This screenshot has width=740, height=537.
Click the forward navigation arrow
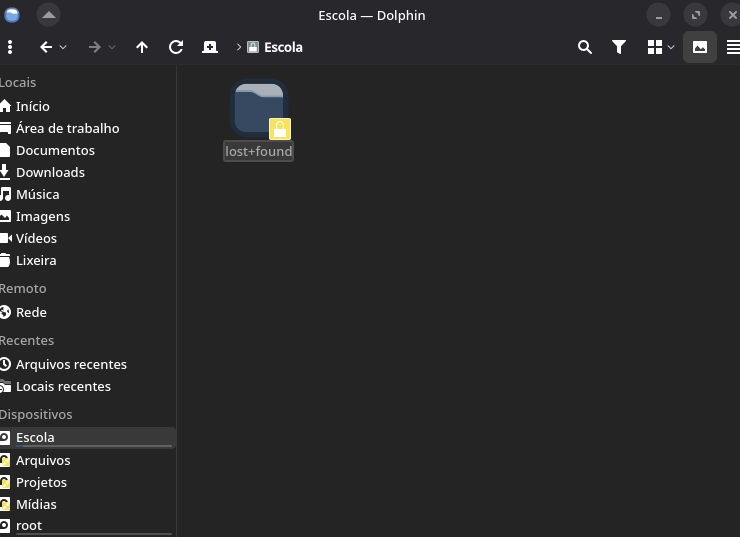tap(94, 47)
